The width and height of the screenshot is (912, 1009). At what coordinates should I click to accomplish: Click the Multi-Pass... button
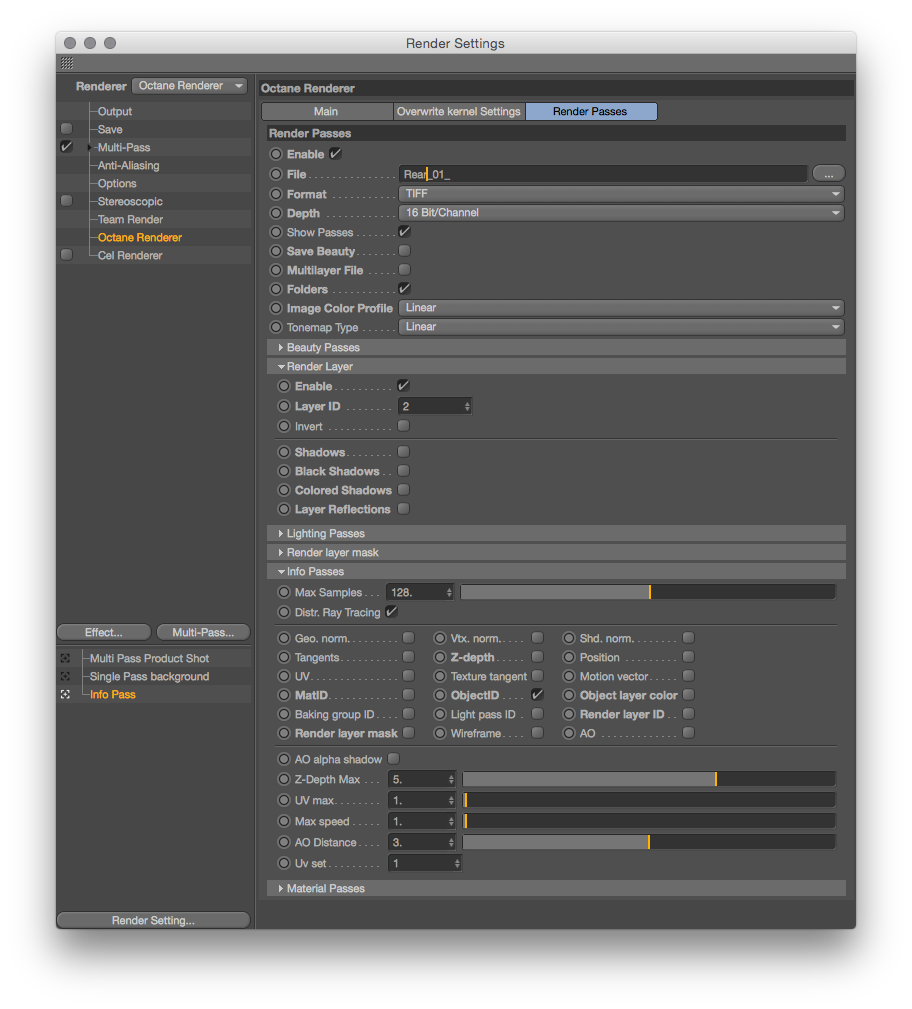(203, 633)
